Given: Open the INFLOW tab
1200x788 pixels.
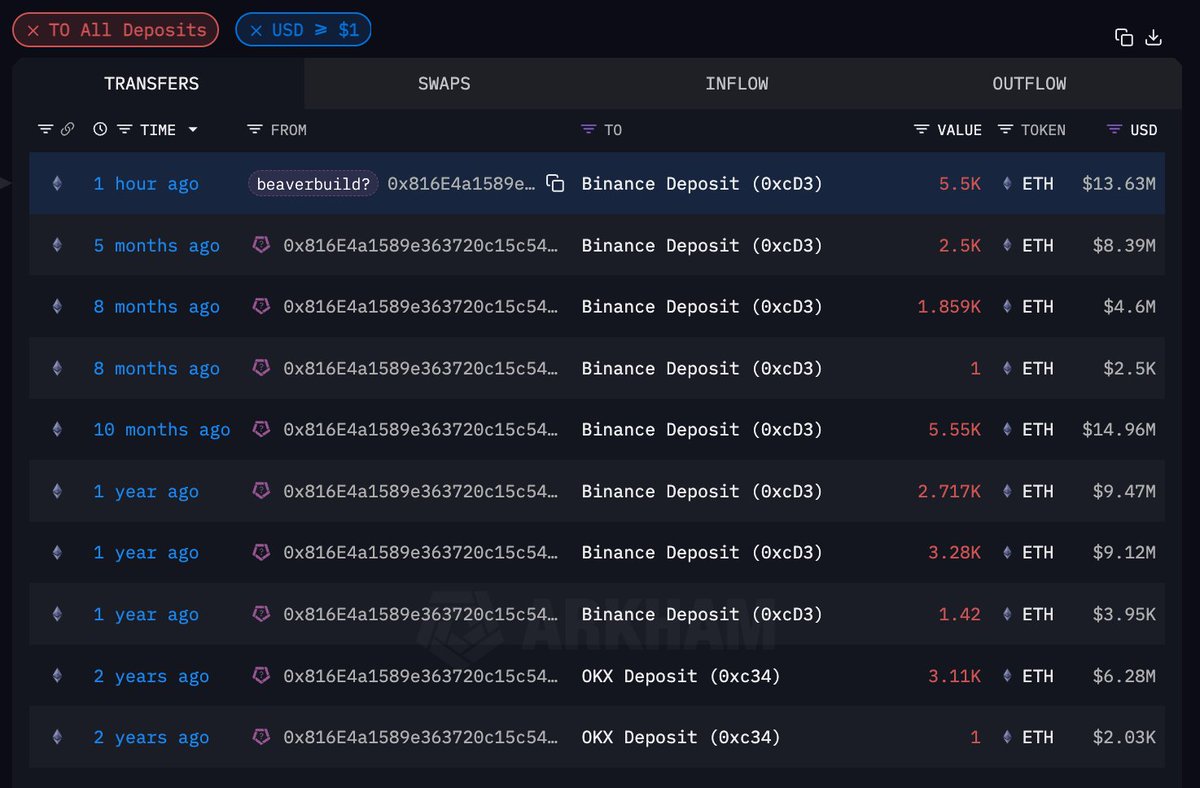Looking at the screenshot, I should (737, 84).
